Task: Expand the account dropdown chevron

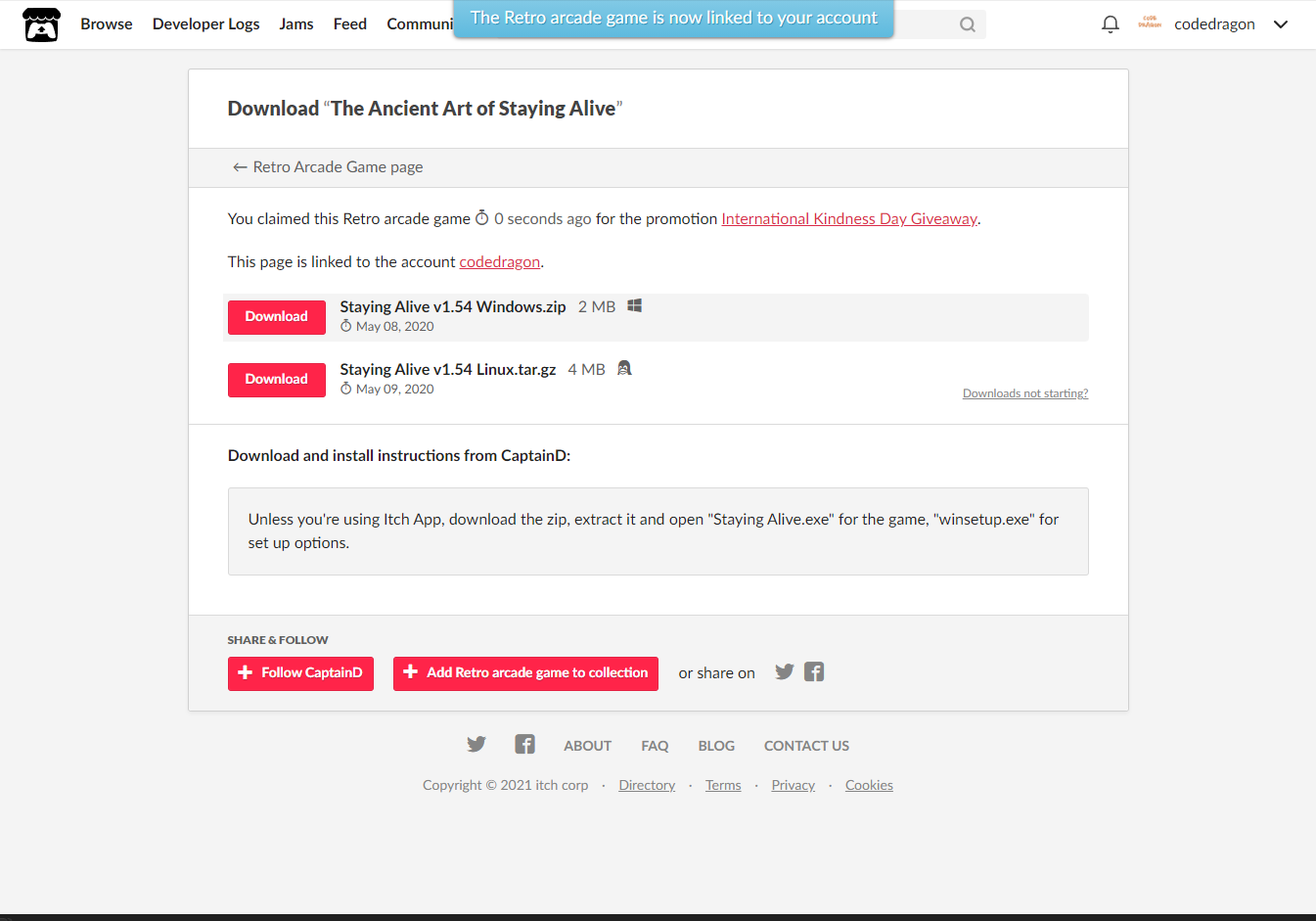Action: coord(1280,24)
